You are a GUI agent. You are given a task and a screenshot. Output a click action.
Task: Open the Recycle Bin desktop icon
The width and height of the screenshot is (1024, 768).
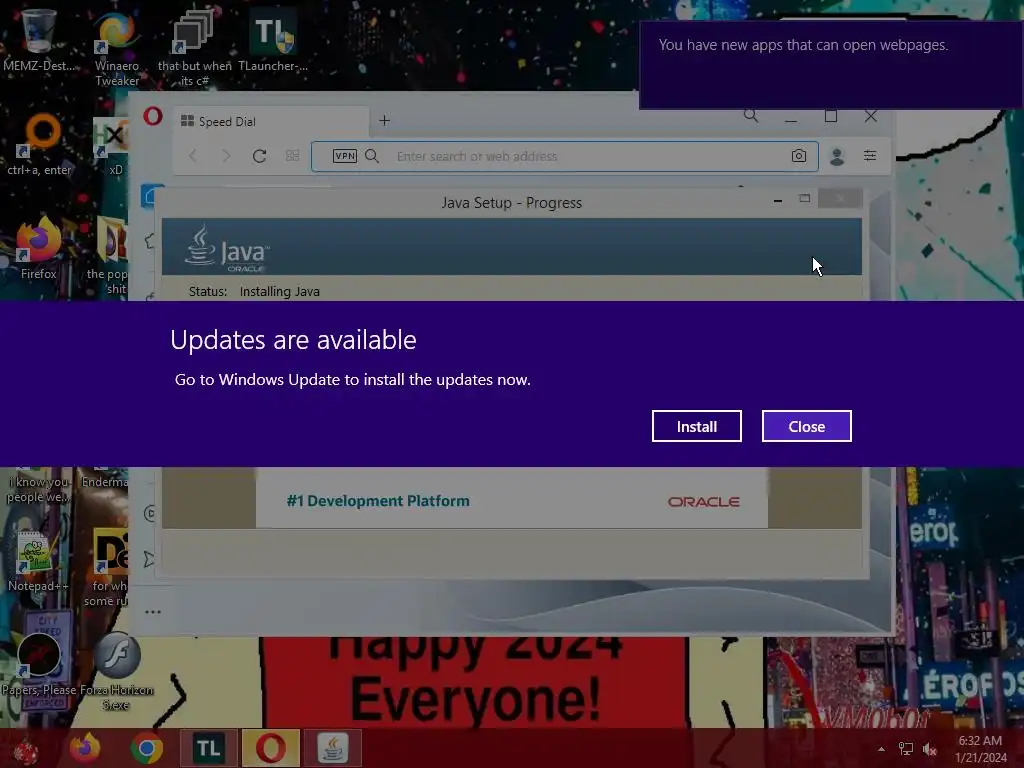click(38, 29)
